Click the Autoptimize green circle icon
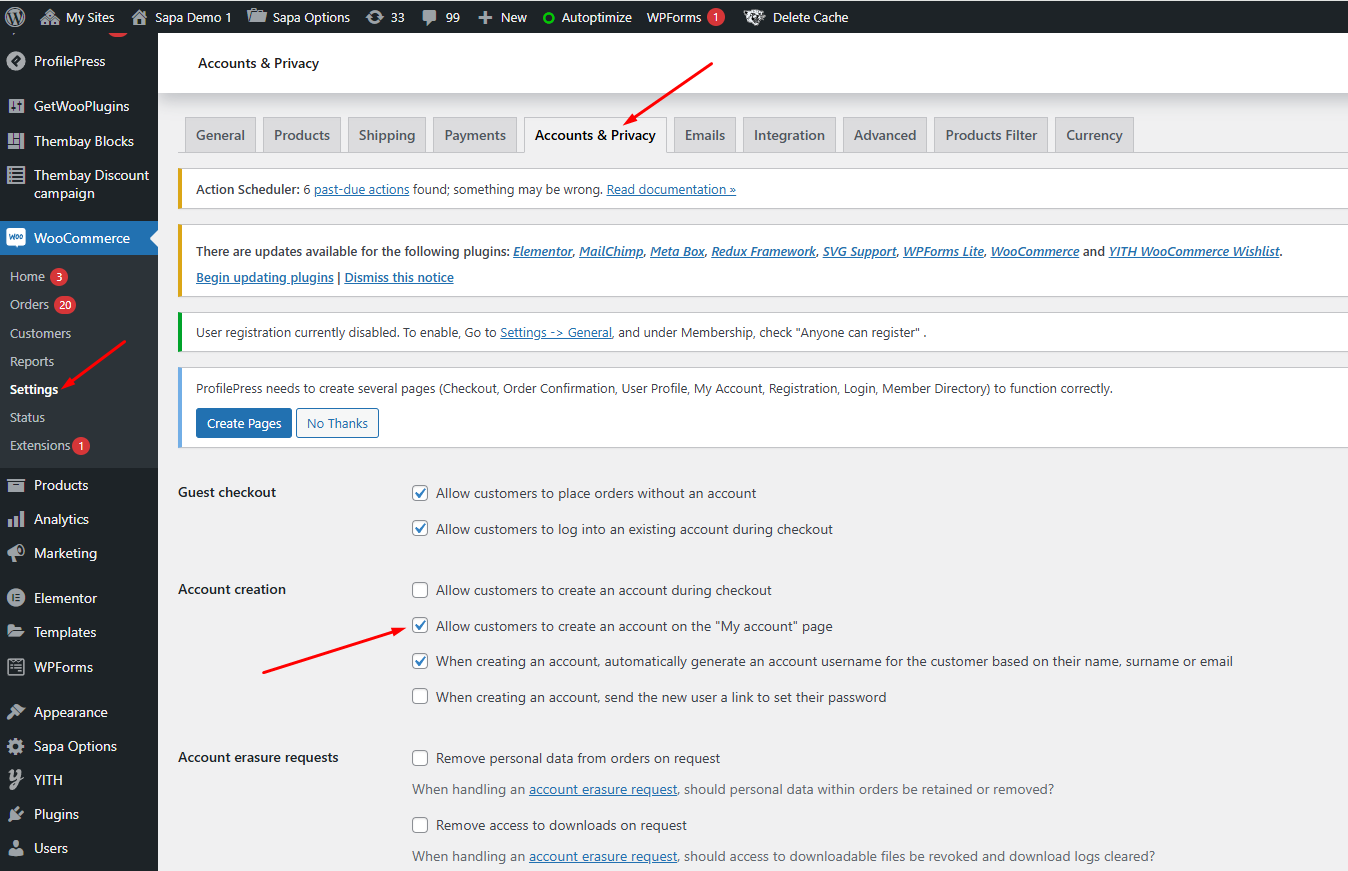The image size is (1348, 871). pos(548,18)
